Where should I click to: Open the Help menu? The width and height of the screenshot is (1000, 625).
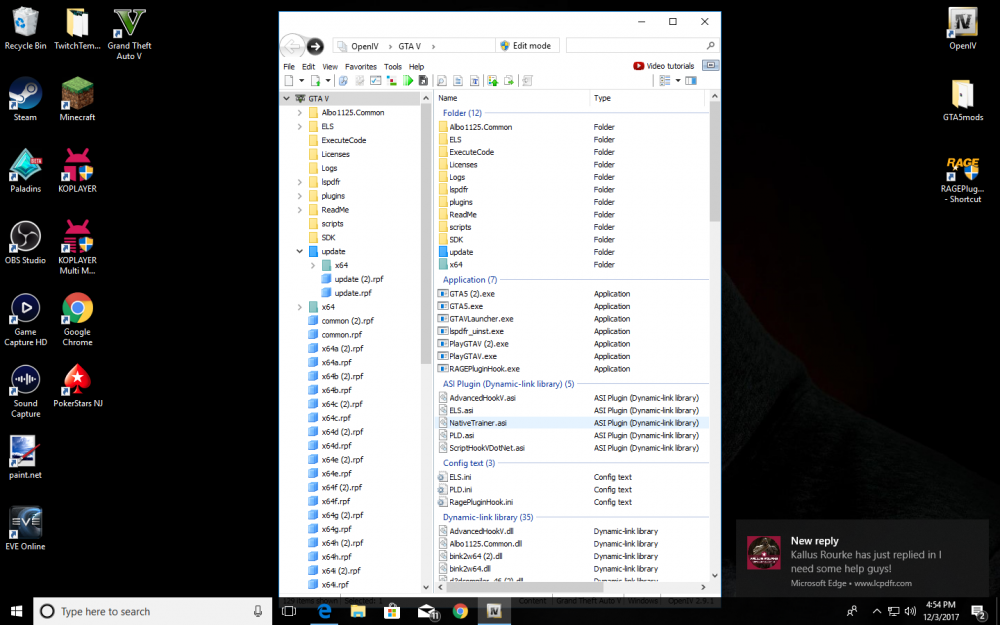click(416, 66)
